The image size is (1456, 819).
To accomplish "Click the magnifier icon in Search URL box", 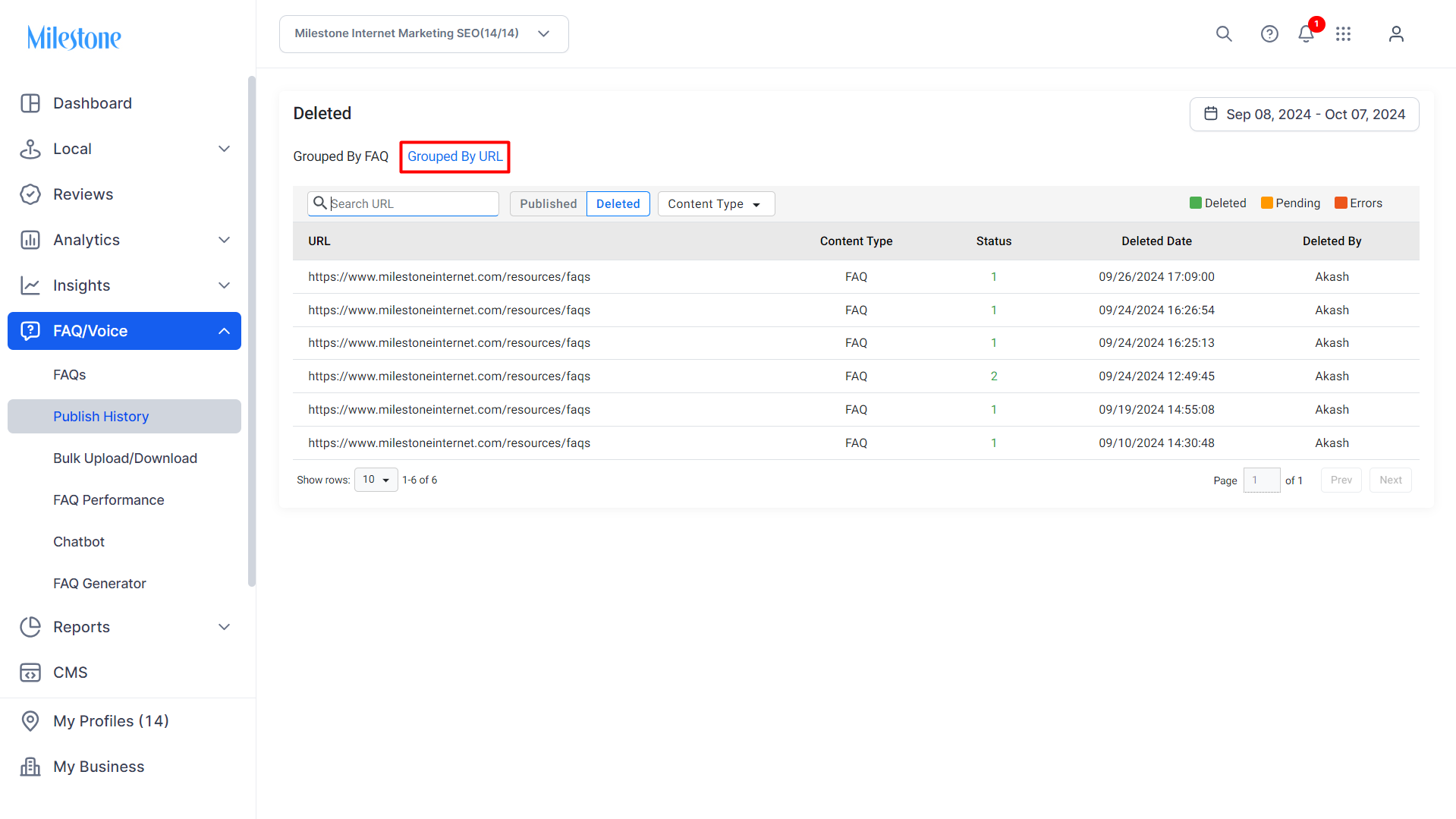I will coord(320,203).
